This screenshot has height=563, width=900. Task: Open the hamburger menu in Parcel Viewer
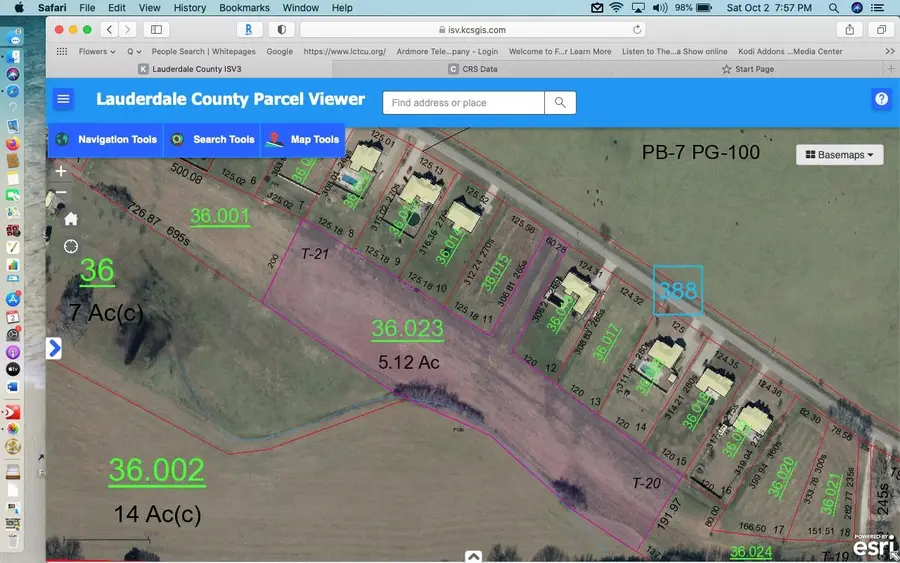tap(63, 99)
